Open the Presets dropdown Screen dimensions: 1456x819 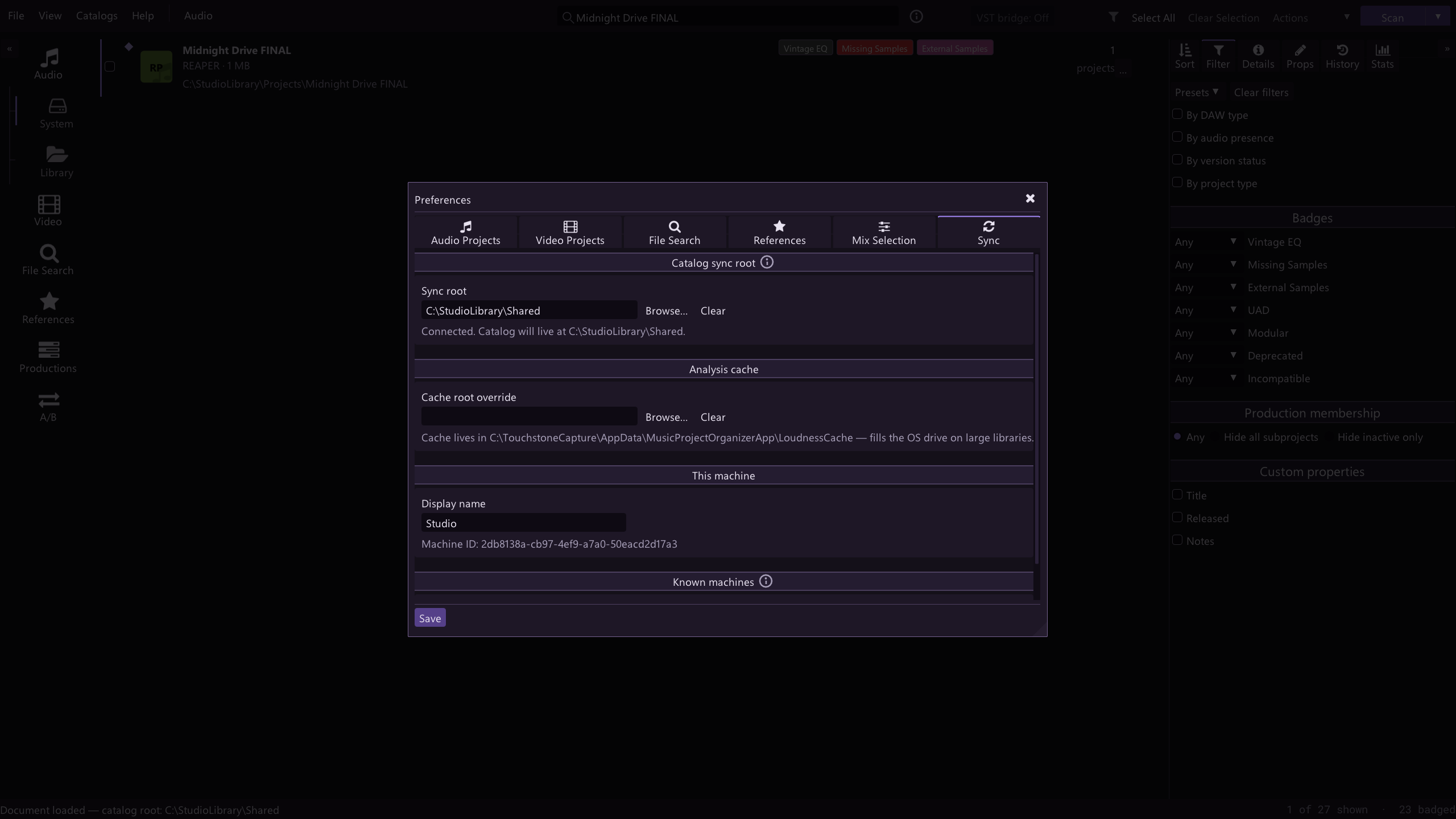pyautogui.click(x=1197, y=92)
